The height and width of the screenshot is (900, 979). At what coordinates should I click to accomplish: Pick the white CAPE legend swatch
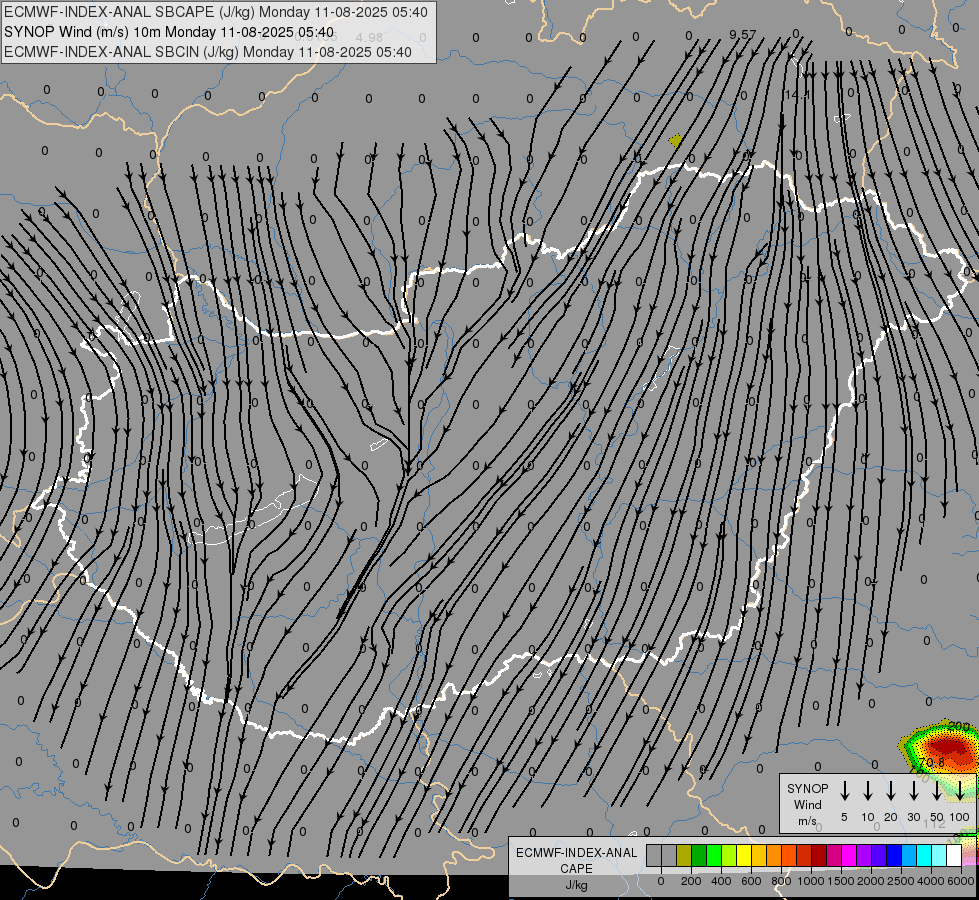[x=955, y=855]
